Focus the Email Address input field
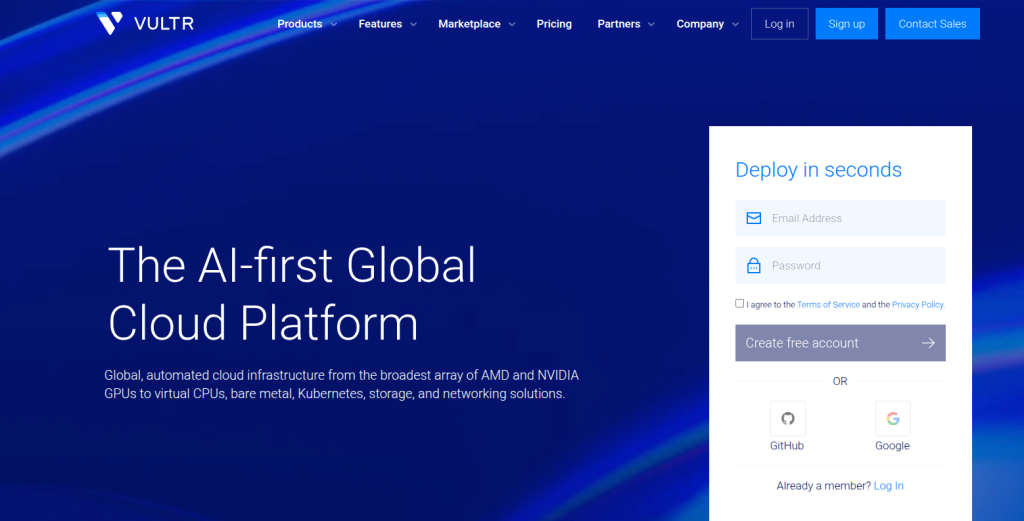This screenshot has height=521, width=1024. [840, 218]
